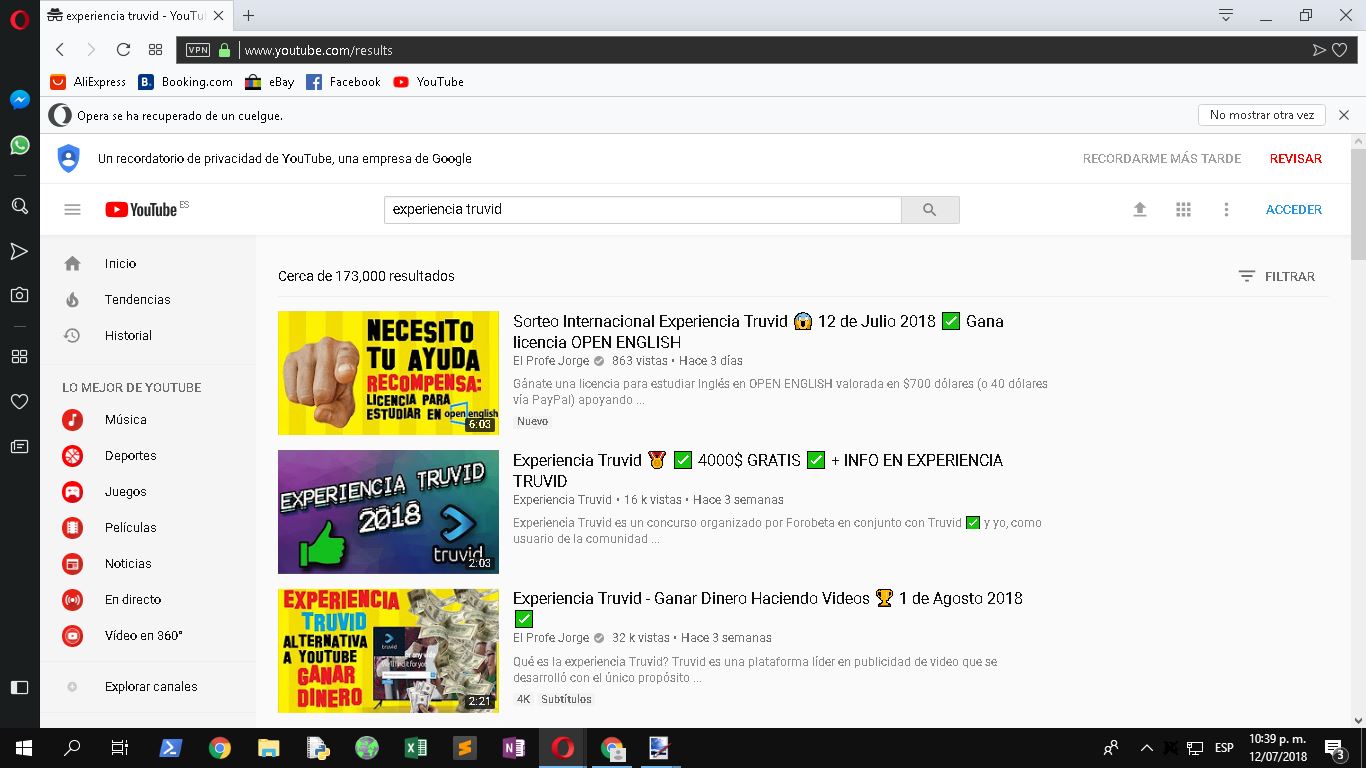This screenshot has height=768, width=1366.
Task: Open the 'EXPERIENCIA TRUVID 2018' video thumbnail
Action: [x=388, y=512]
